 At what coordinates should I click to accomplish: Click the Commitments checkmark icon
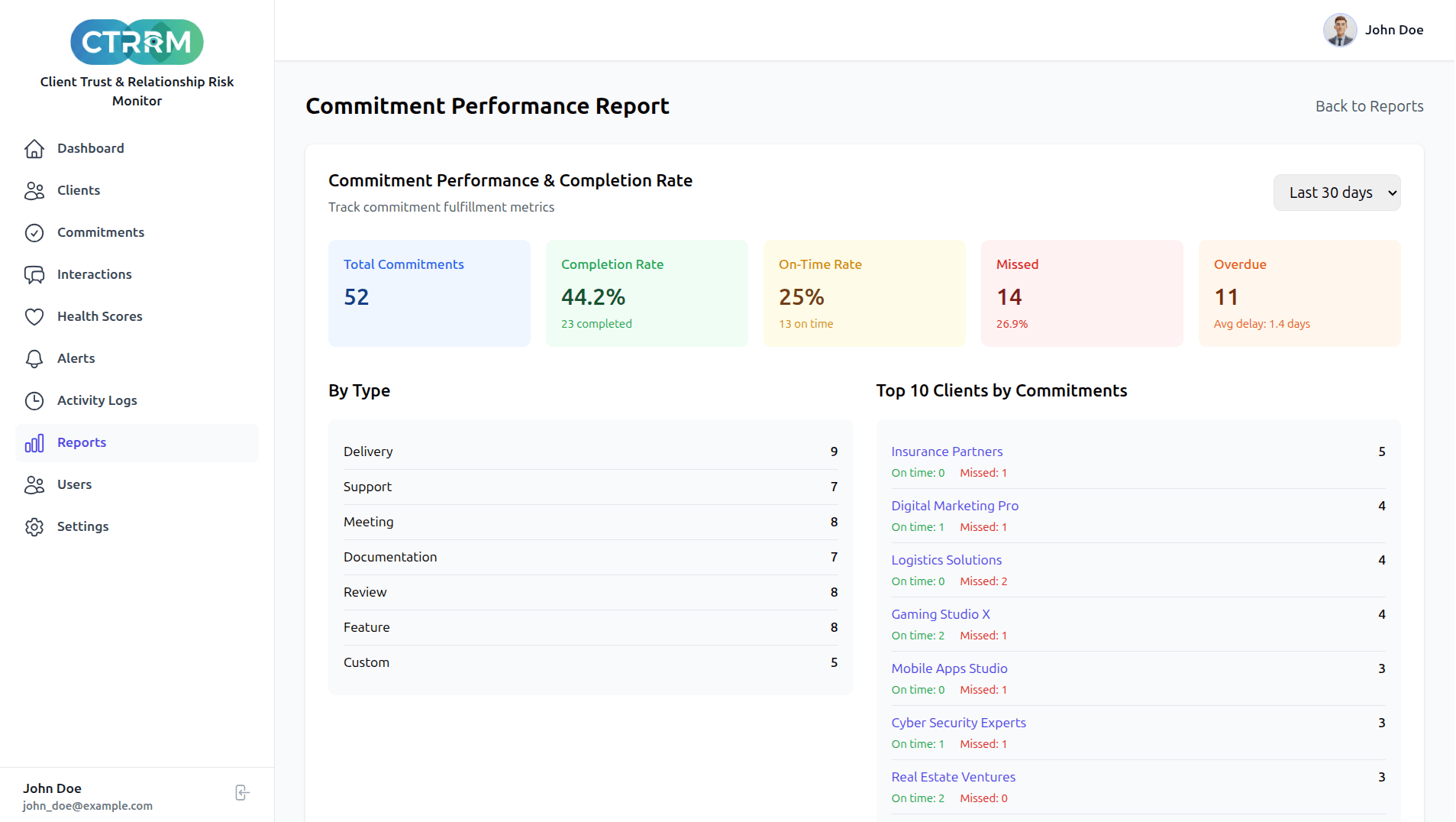[x=34, y=232]
